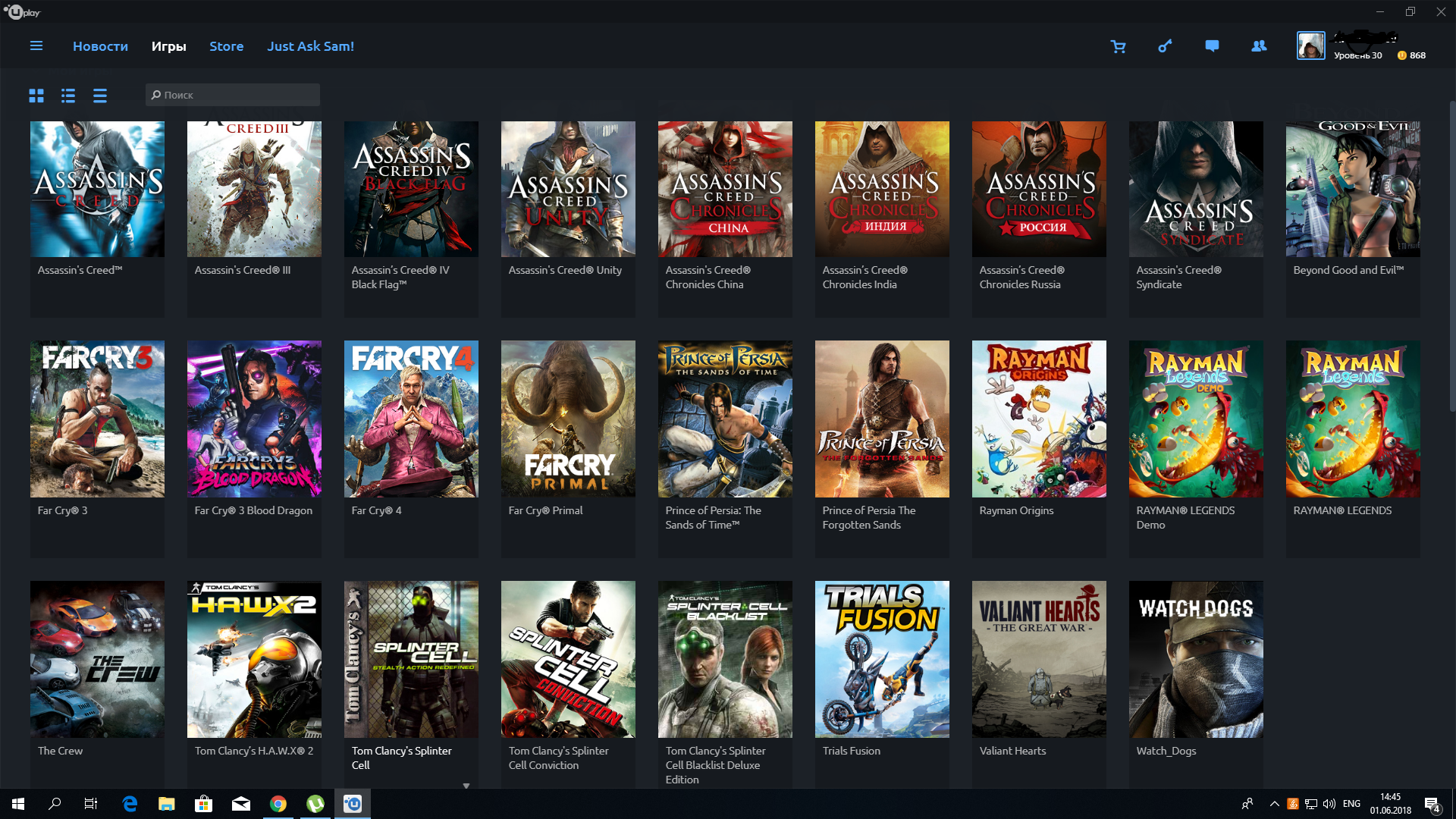
Task: Select Assassin's Creed Chronicles India cover
Action: (882, 189)
